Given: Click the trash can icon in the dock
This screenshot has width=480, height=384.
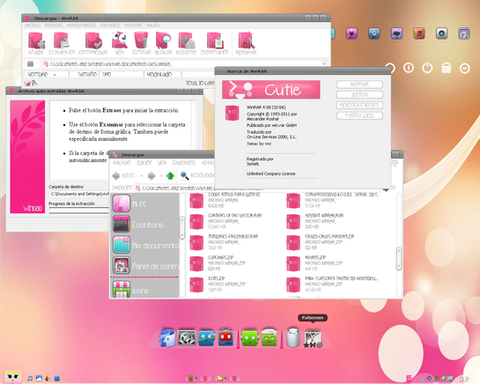Looking at the screenshot, I should (x=293, y=338).
